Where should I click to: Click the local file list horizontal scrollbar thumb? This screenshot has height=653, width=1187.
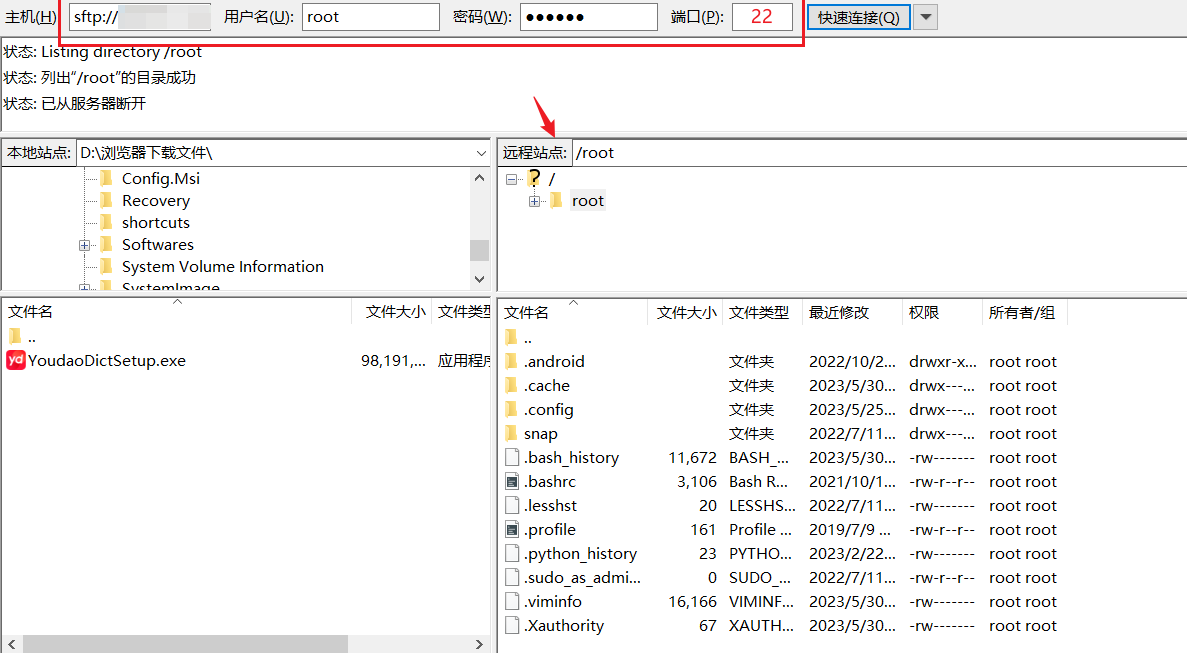click(185, 644)
